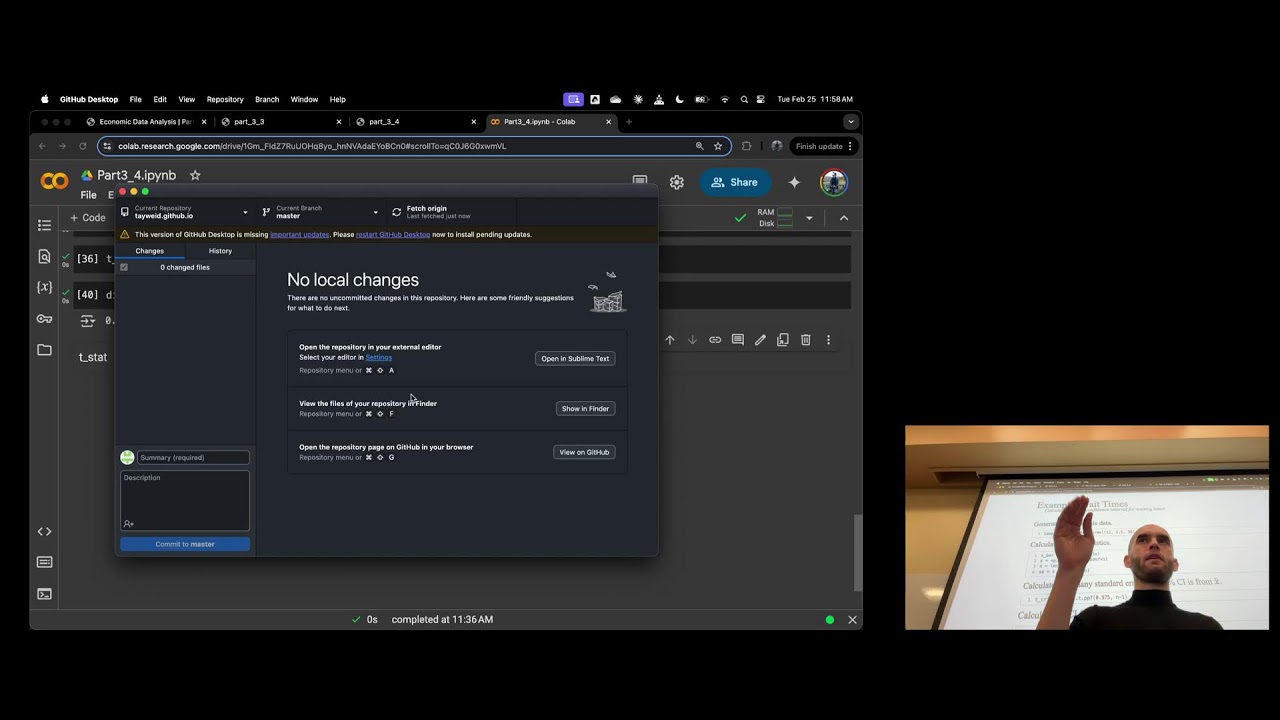Expand Current Branch master dropdown
The height and width of the screenshot is (720, 1280).
(320, 212)
